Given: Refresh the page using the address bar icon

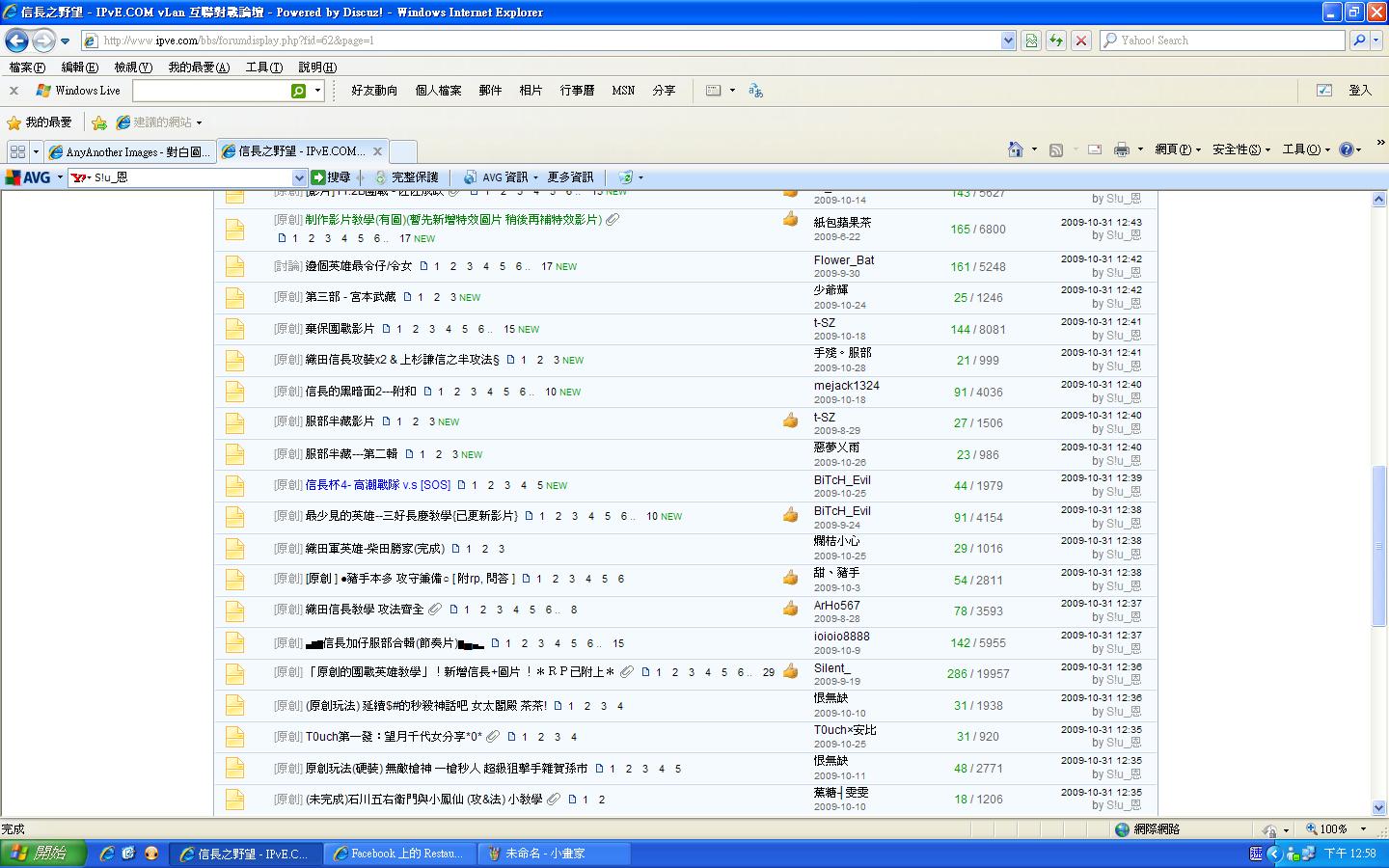Looking at the screenshot, I should pyautogui.click(x=1056, y=41).
